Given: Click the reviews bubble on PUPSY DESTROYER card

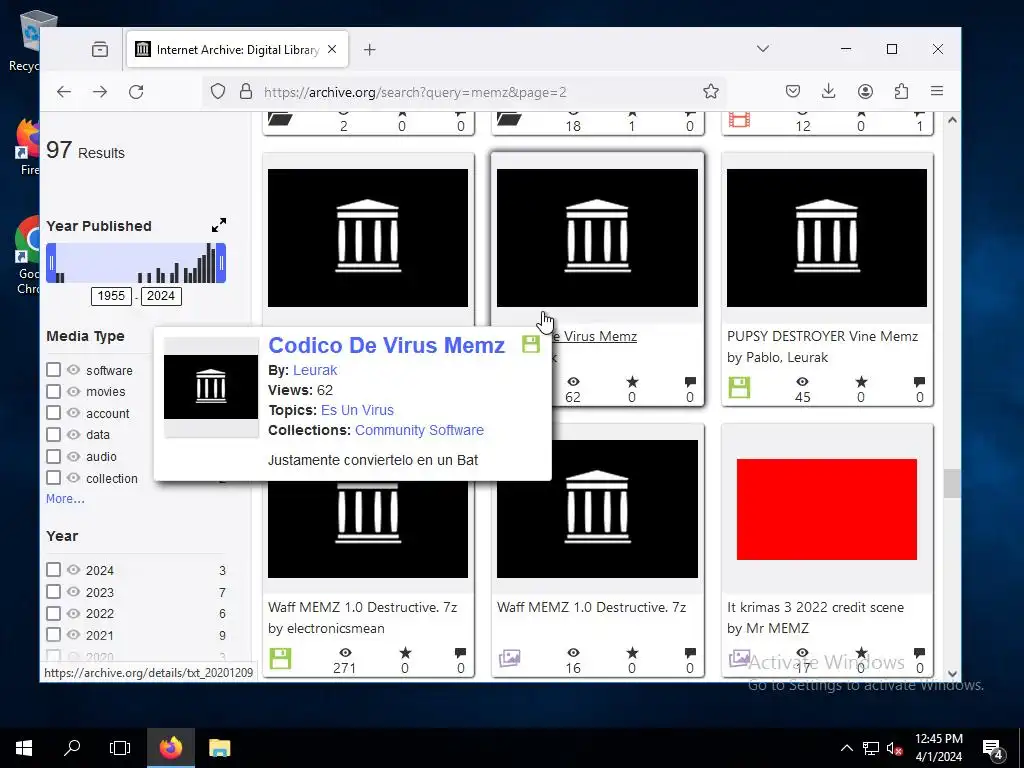Looking at the screenshot, I should coord(920,381).
